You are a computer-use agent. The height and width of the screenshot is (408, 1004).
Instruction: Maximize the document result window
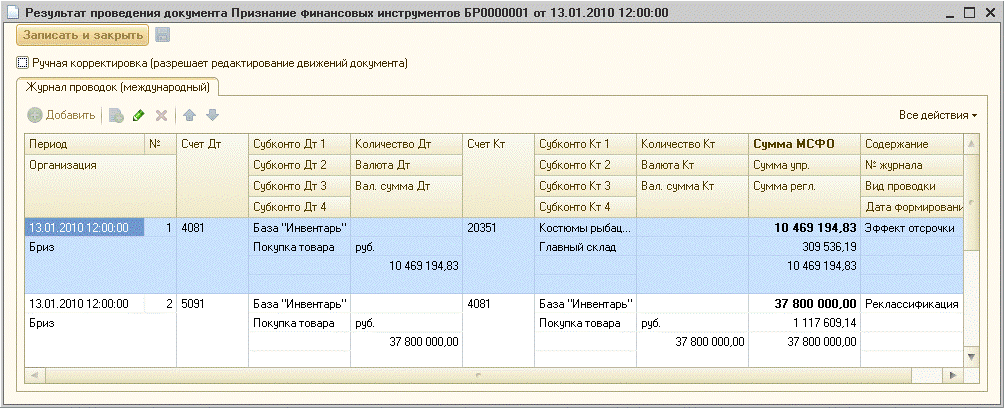click(x=968, y=12)
